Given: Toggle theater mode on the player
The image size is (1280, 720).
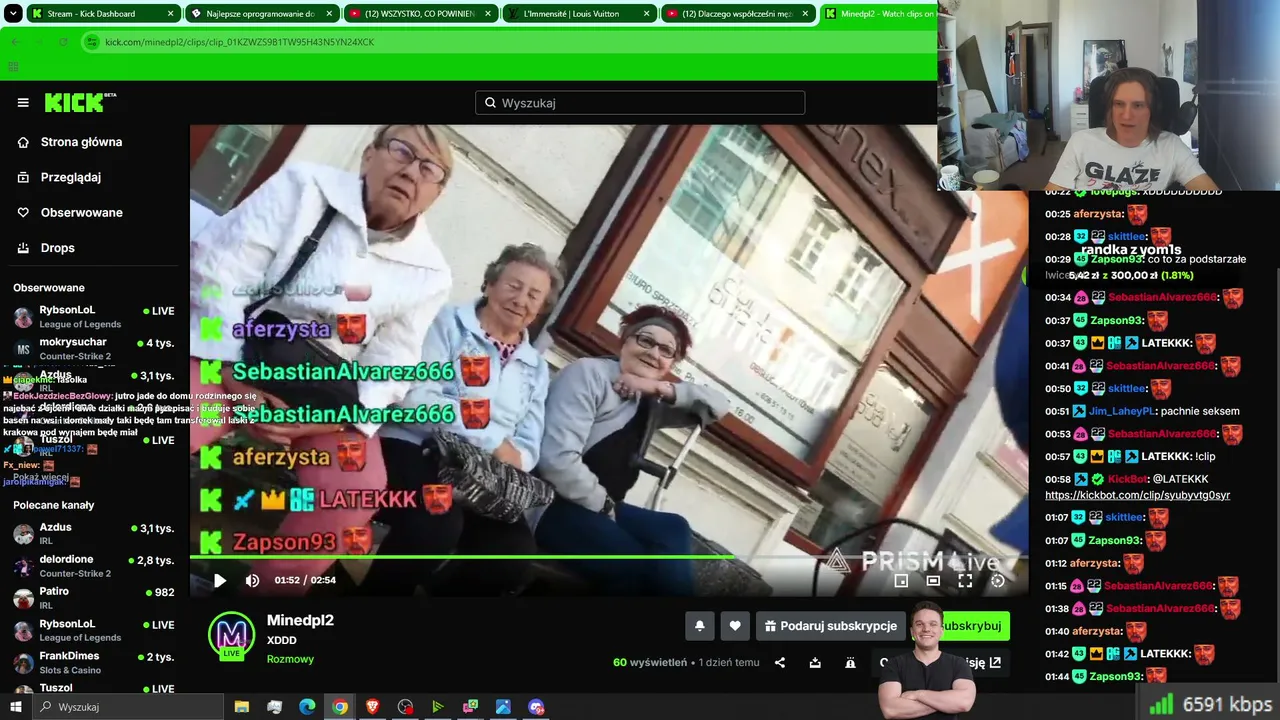Looking at the screenshot, I should pyautogui.click(x=933, y=580).
